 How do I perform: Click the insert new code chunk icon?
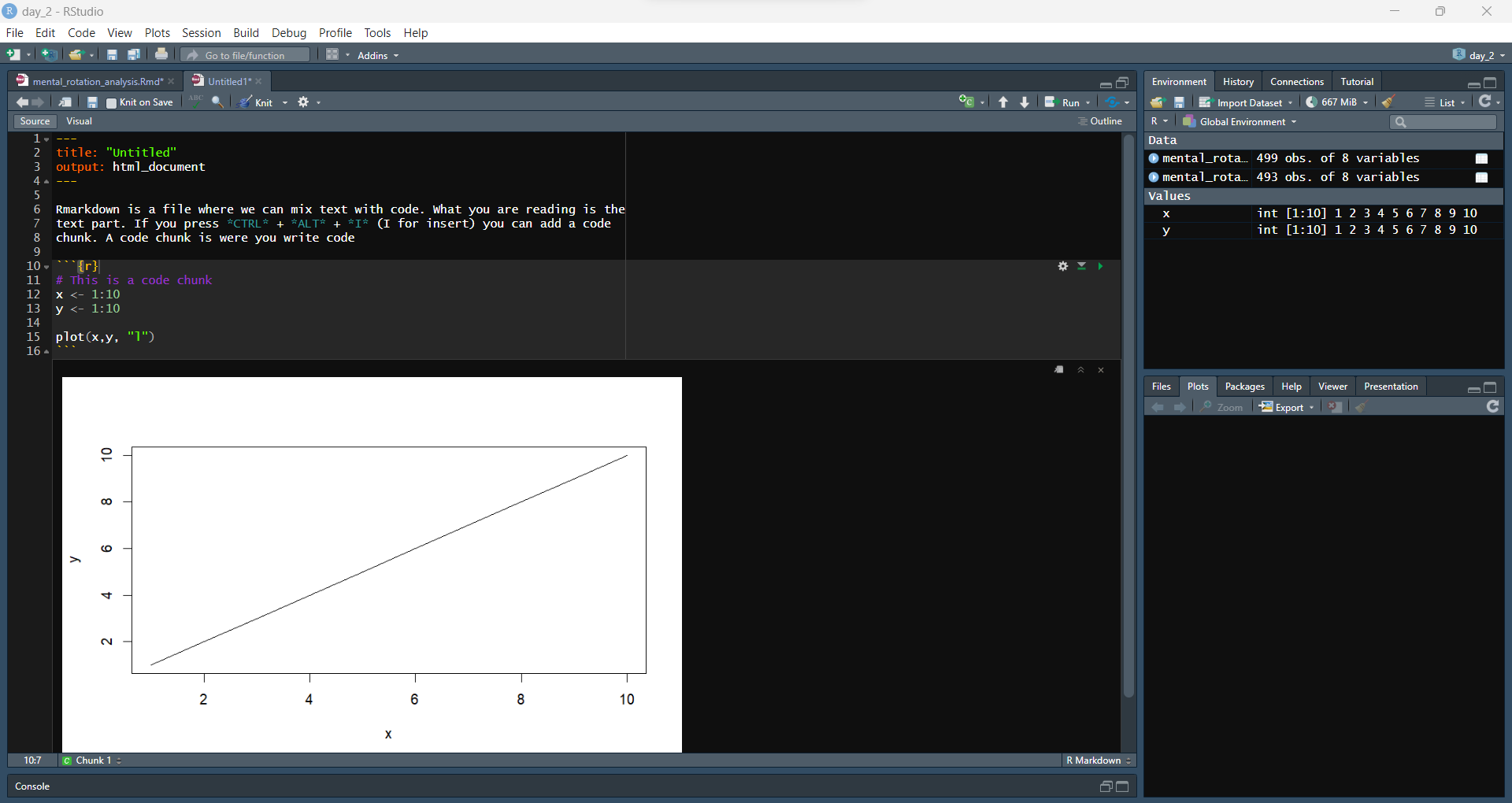coord(966,102)
